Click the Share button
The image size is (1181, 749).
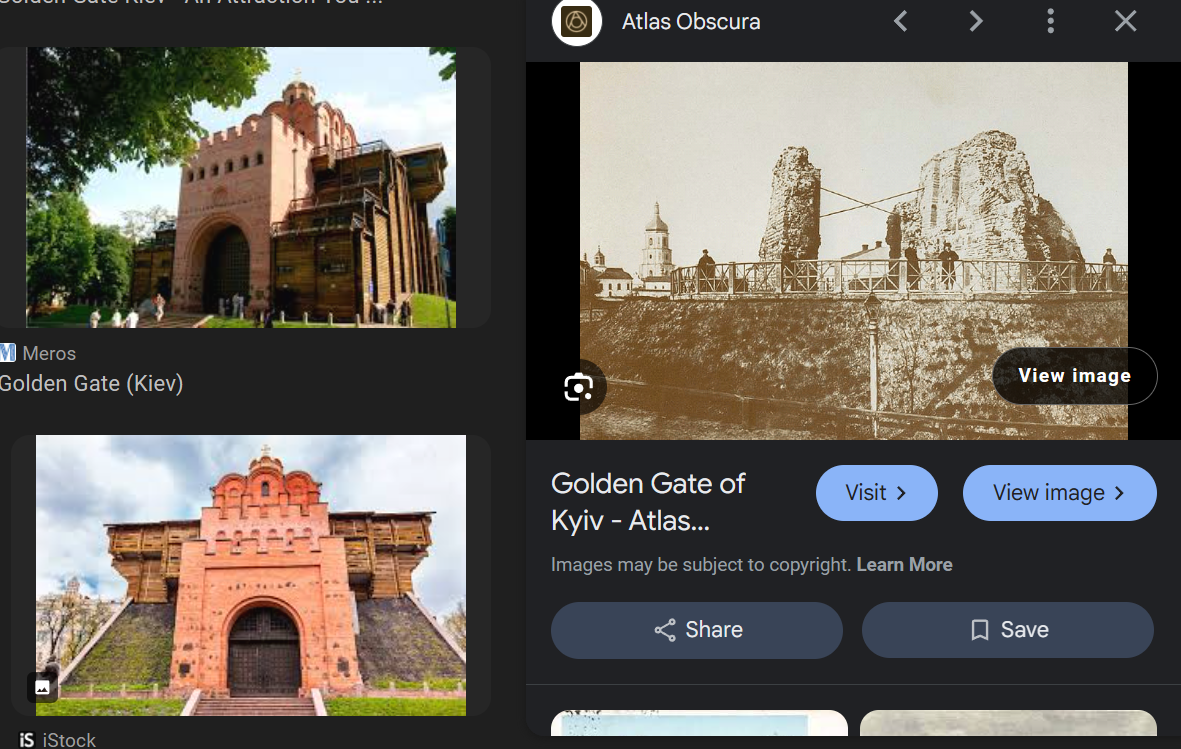(697, 630)
